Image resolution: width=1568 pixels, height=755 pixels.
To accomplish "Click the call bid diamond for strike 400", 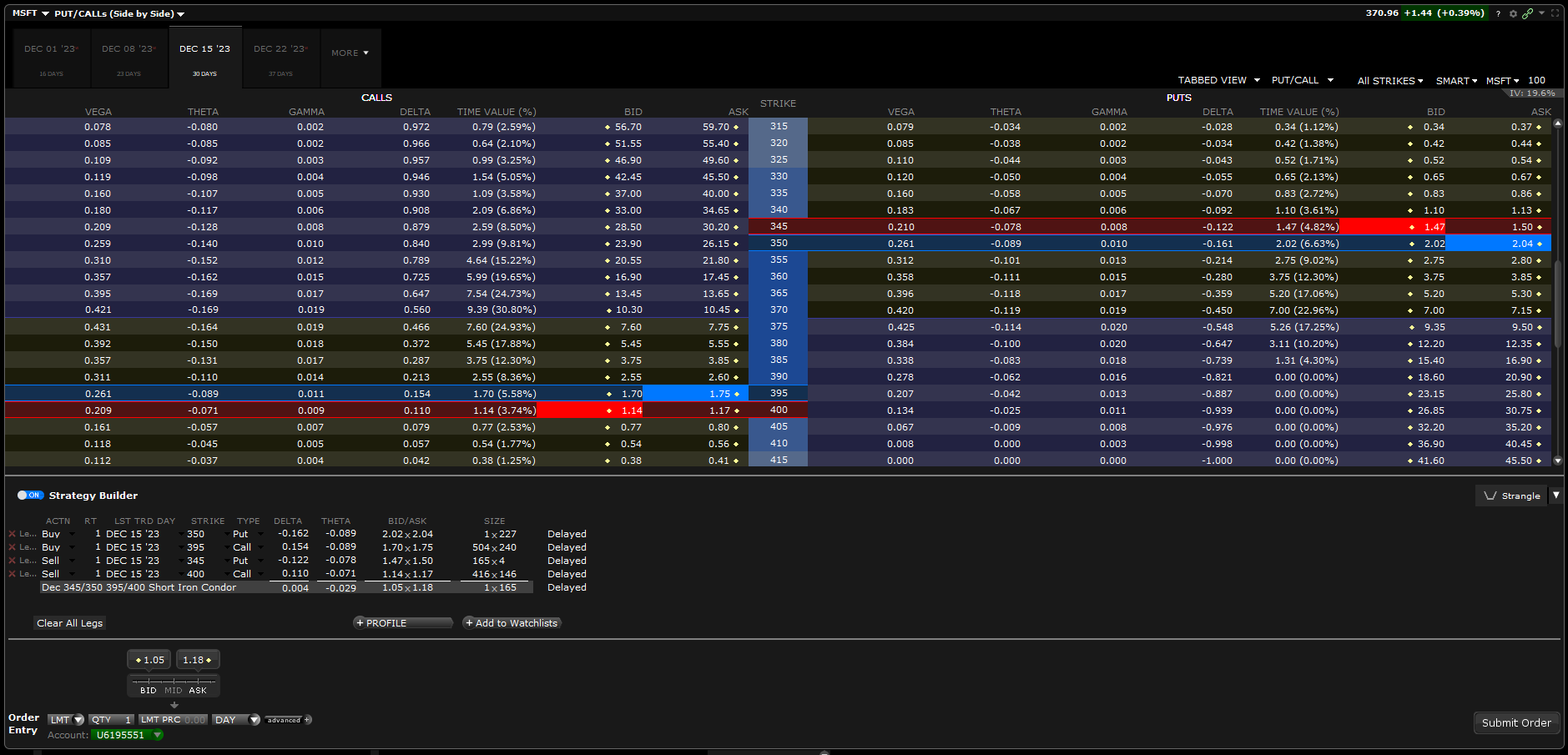I will (x=609, y=411).
